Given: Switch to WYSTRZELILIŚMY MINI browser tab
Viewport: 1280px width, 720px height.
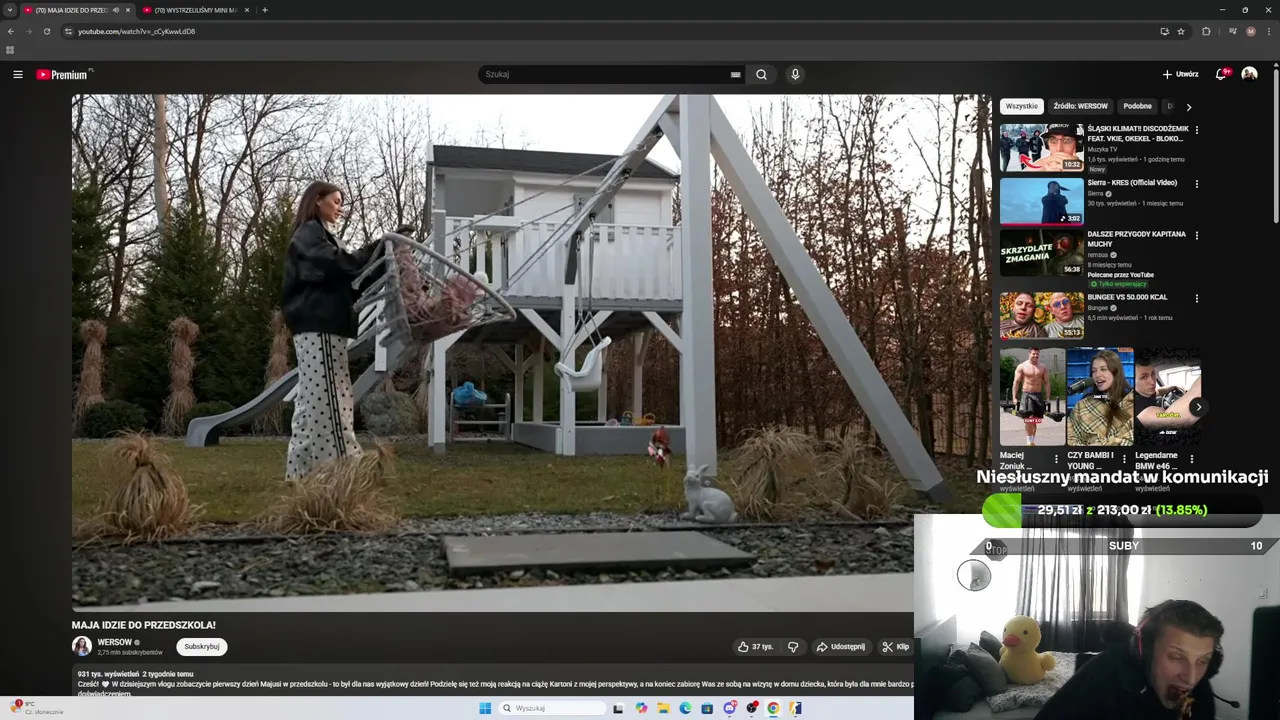Looking at the screenshot, I should click(195, 10).
